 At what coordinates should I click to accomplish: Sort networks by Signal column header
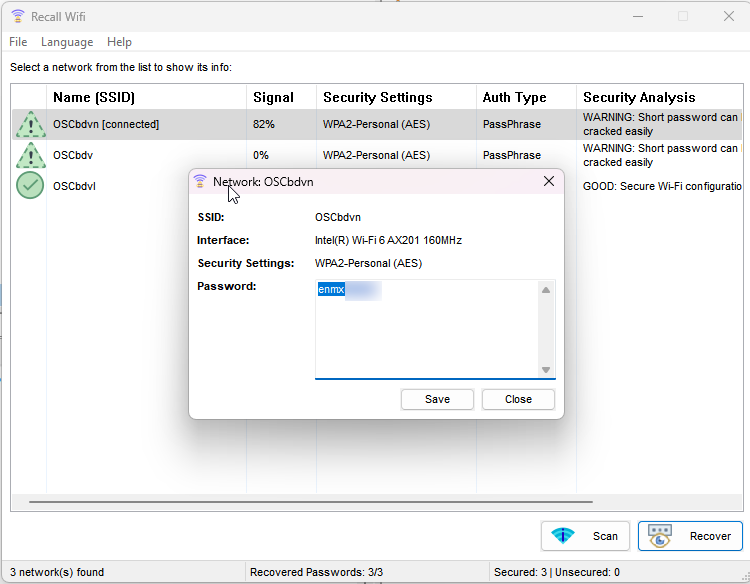pyautogui.click(x=273, y=97)
